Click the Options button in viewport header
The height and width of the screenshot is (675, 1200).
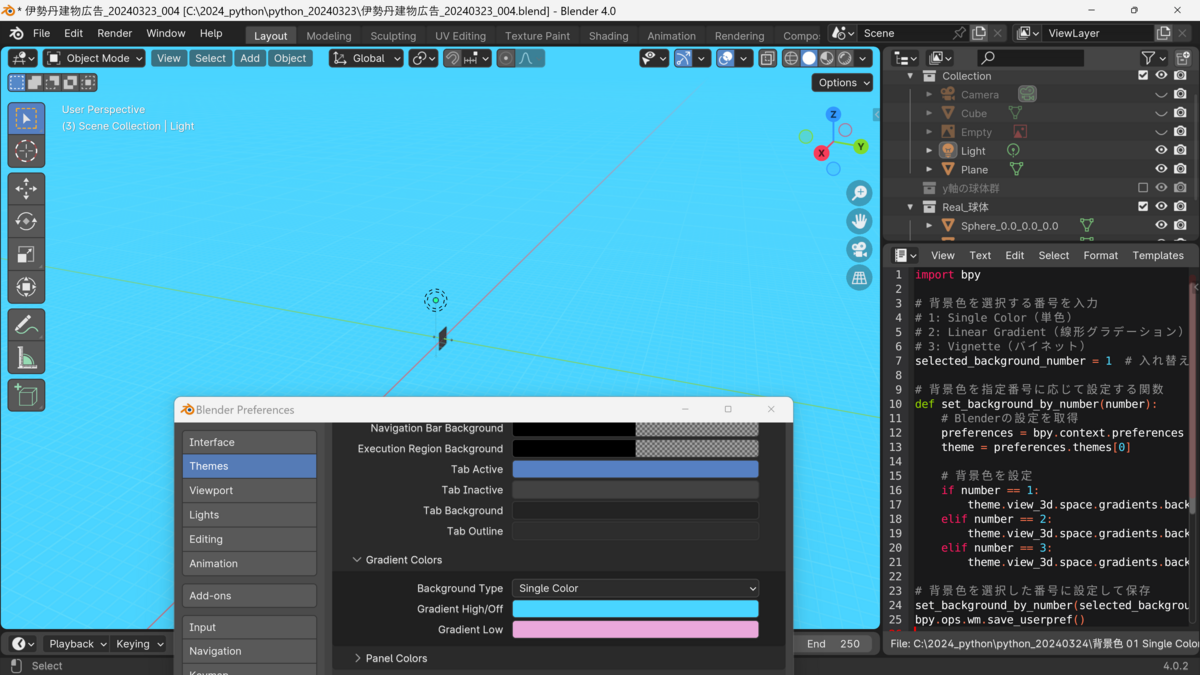point(841,82)
